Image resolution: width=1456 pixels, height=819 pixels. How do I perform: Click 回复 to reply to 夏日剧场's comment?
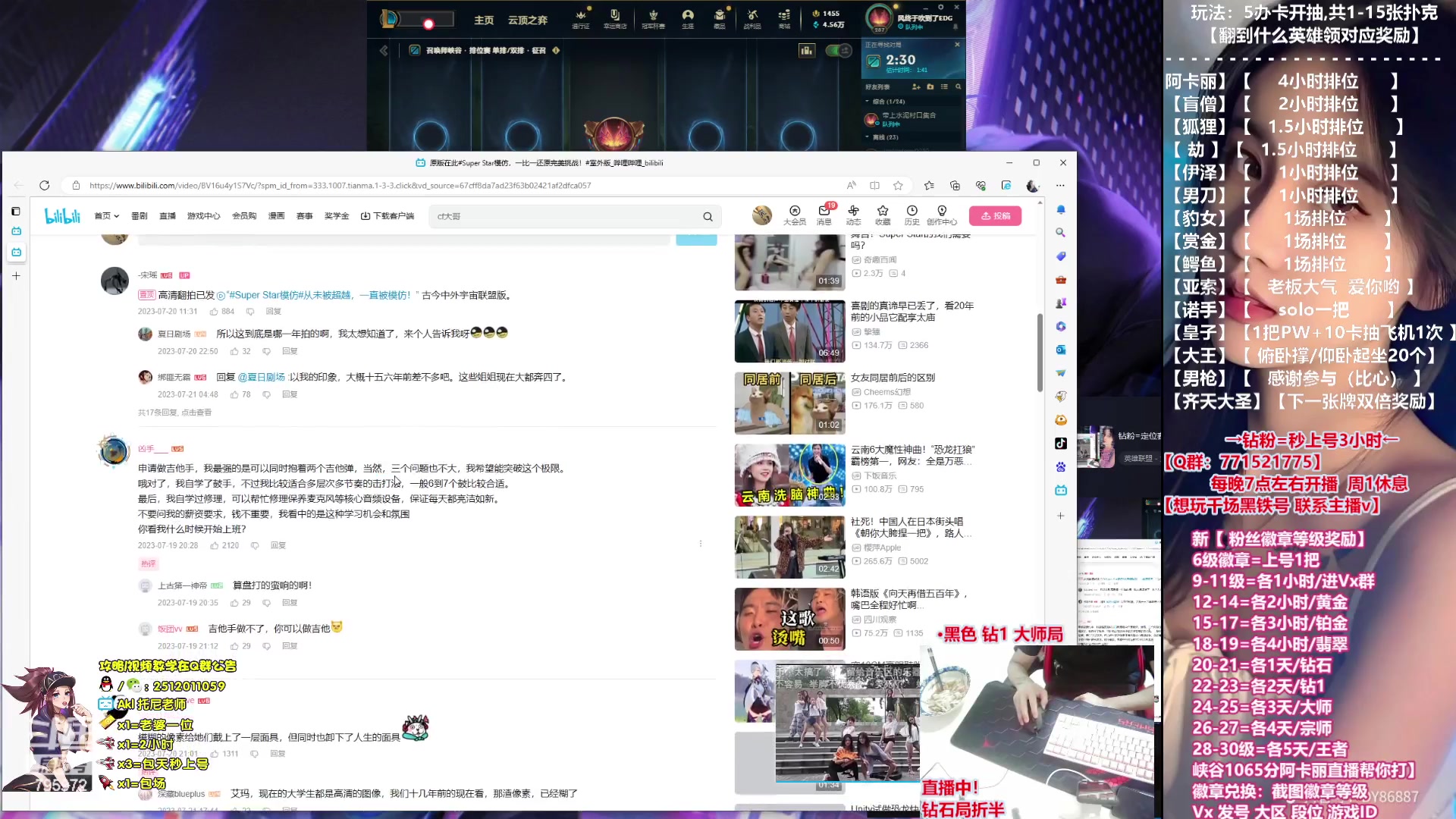click(x=290, y=350)
